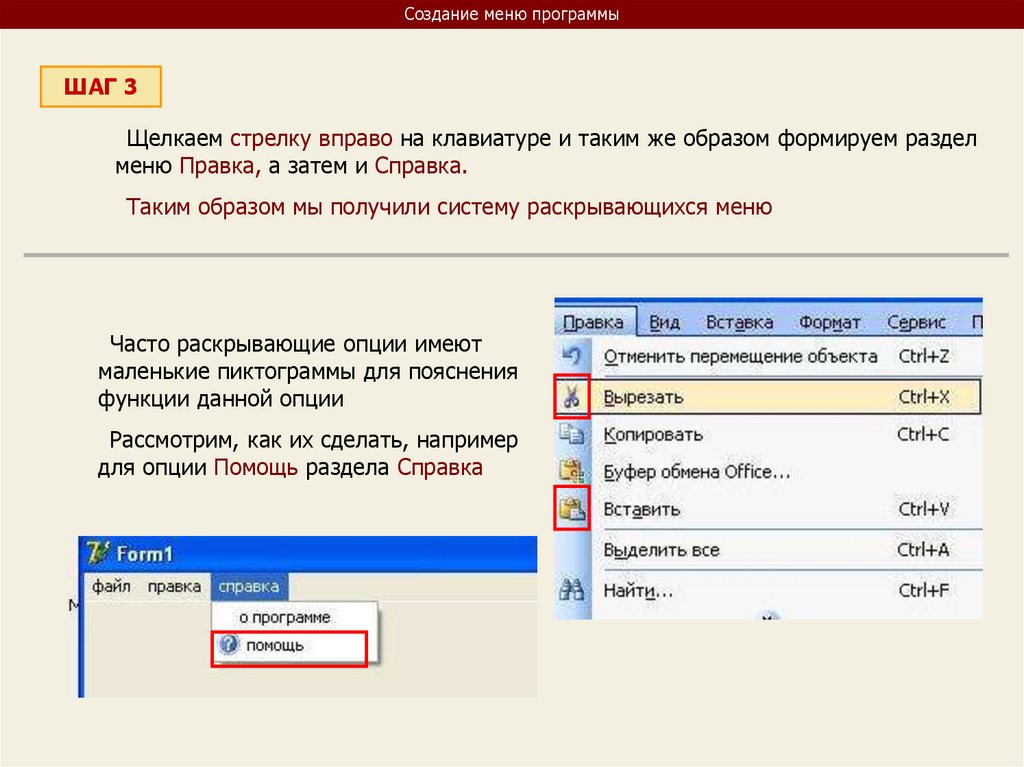Open the Вставка menu
Image resolution: width=1024 pixels, height=767 pixels.
739,322
